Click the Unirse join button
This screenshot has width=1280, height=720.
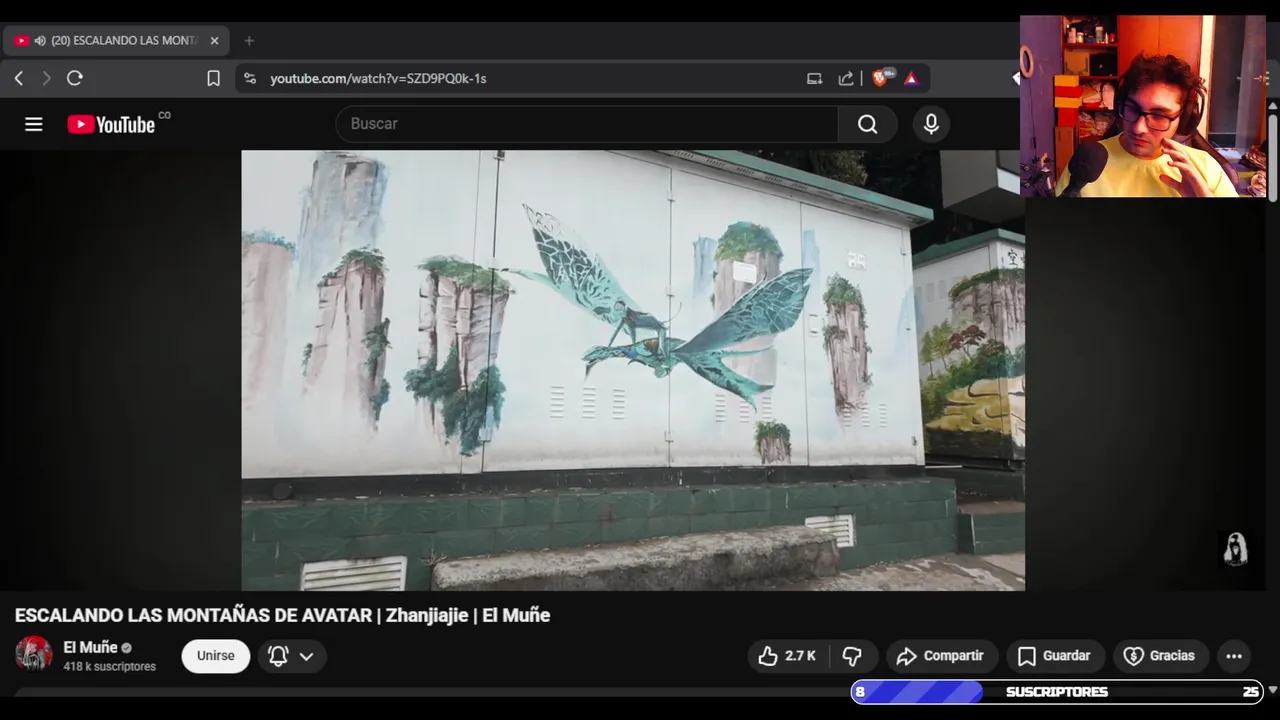[215, 656]
